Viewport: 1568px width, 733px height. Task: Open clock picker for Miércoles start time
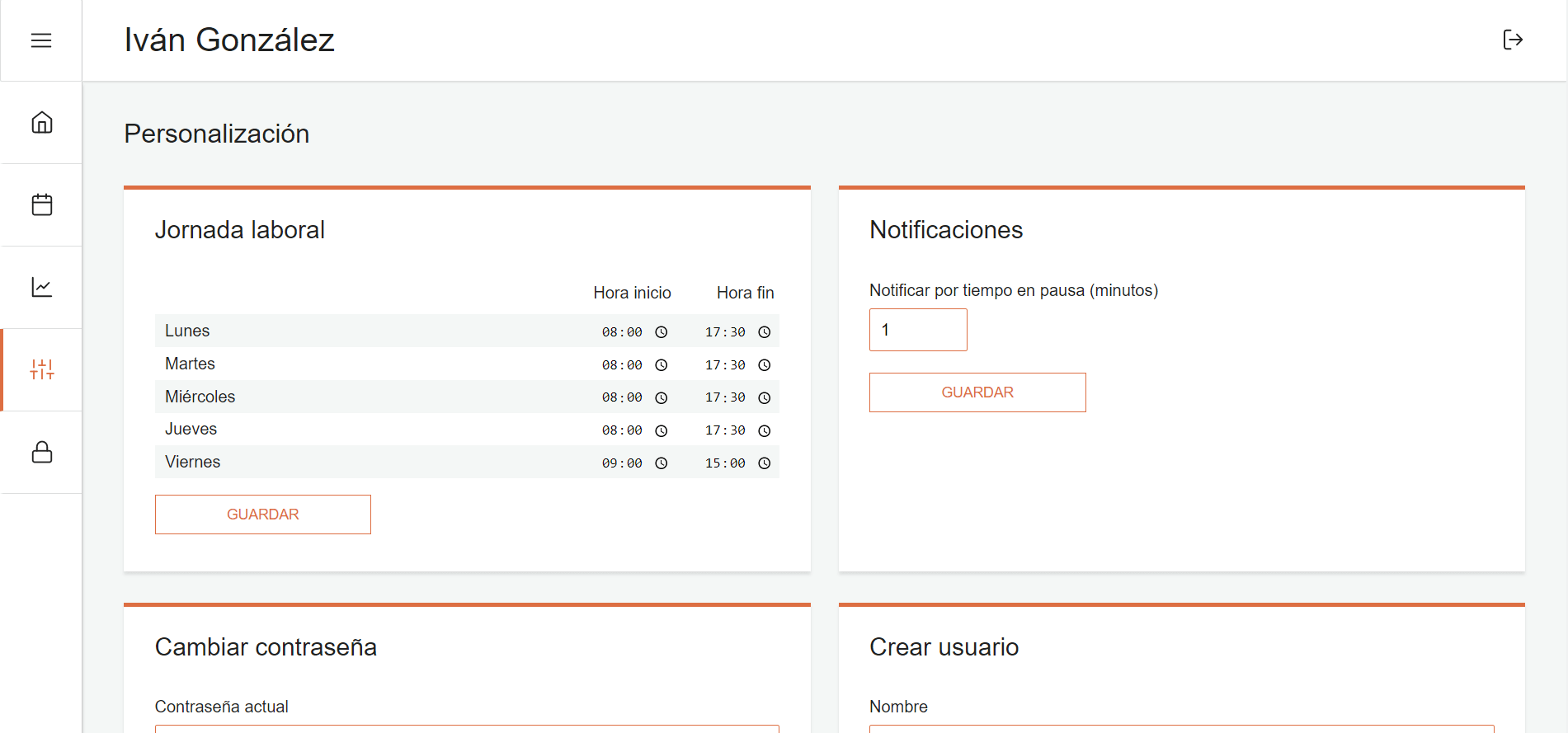pyautogui.click(x=661, y=398)
